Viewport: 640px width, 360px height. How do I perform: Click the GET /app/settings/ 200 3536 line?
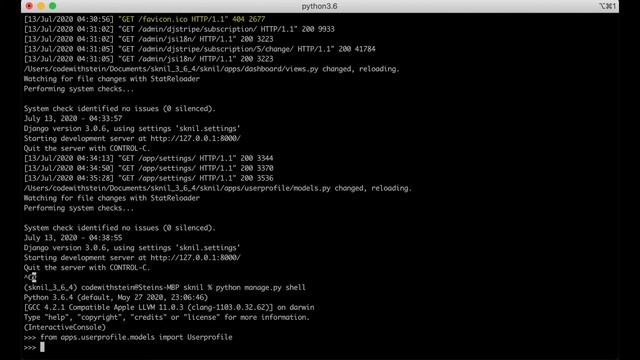click(149, 178)
